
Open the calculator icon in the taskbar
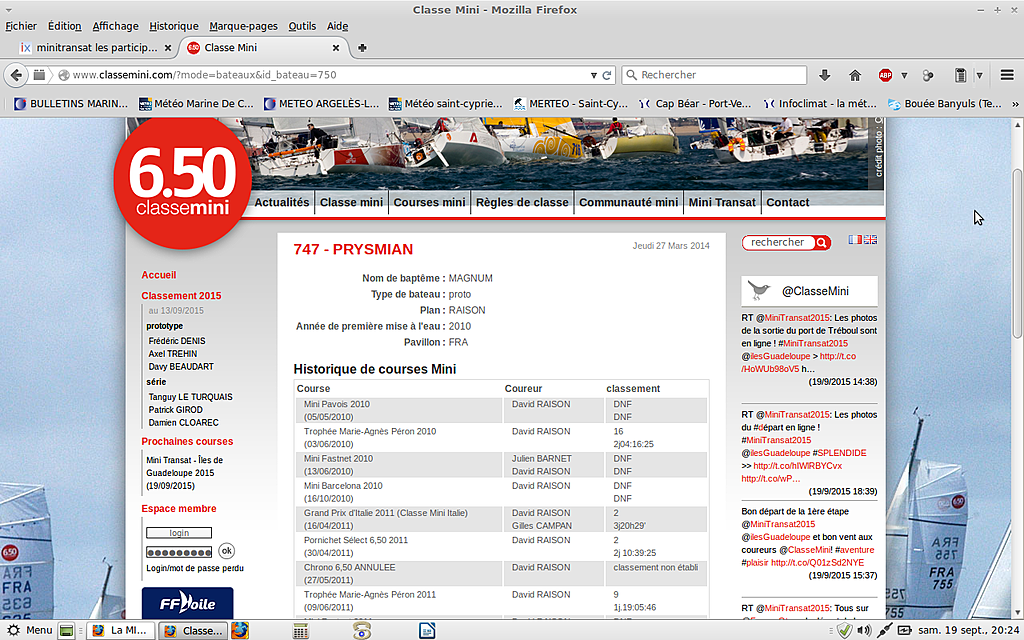(x=300, y=630)
